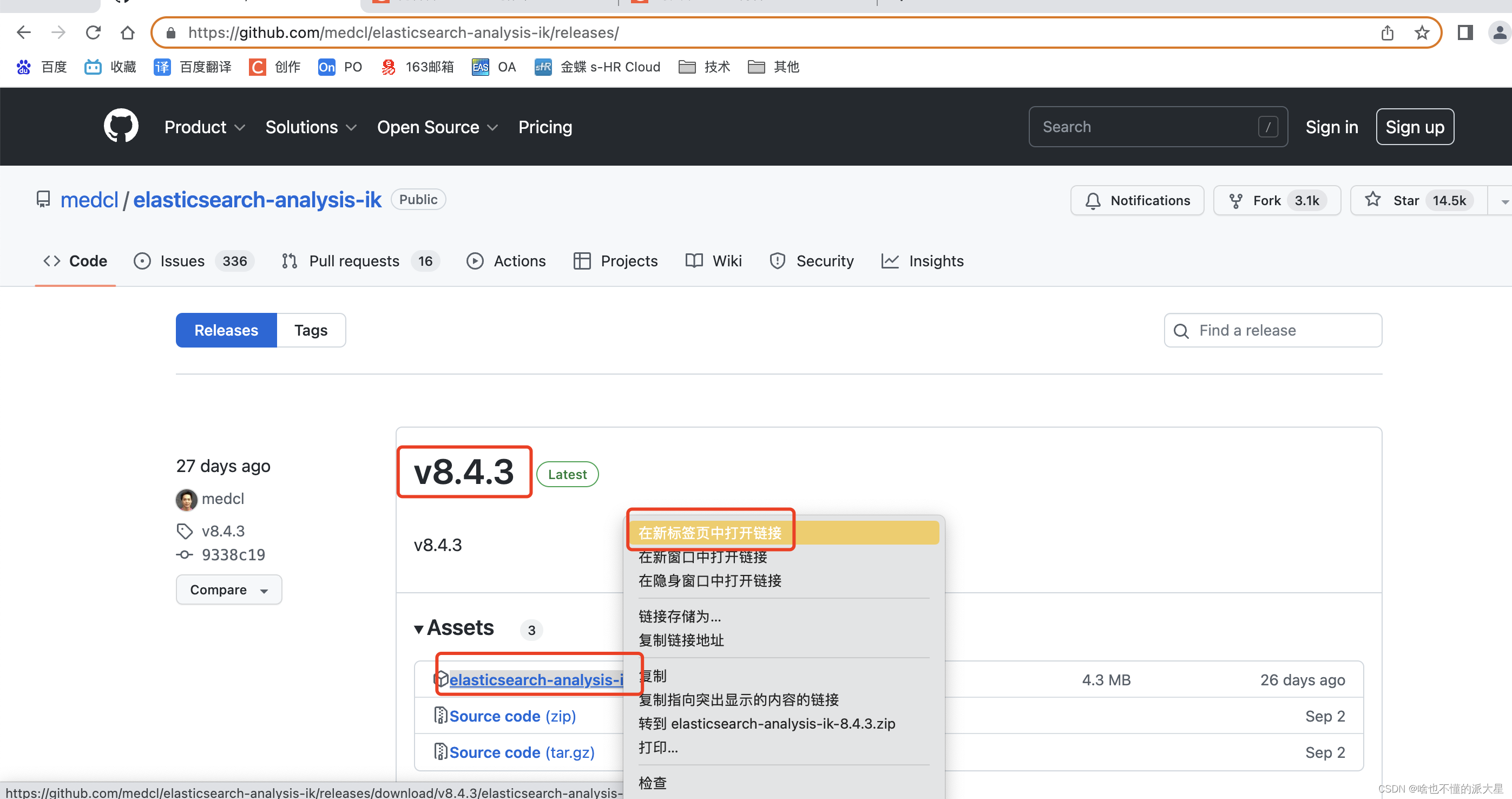The image size is (1512, 799).
Task: Open the 创作 bookmark
Action: tap(275, 67)
